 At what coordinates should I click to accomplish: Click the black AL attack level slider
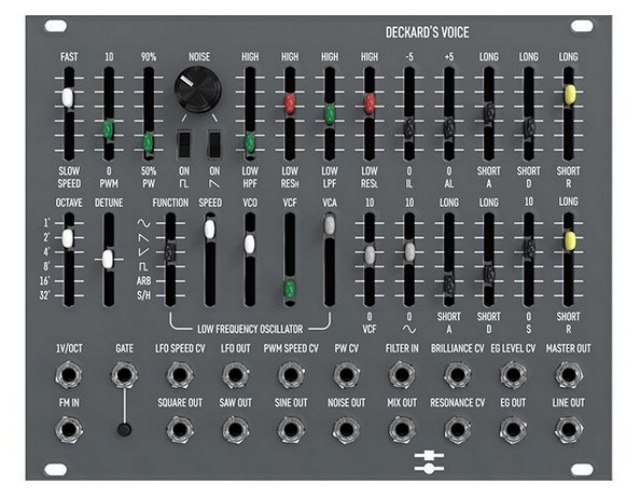point(449,128)
